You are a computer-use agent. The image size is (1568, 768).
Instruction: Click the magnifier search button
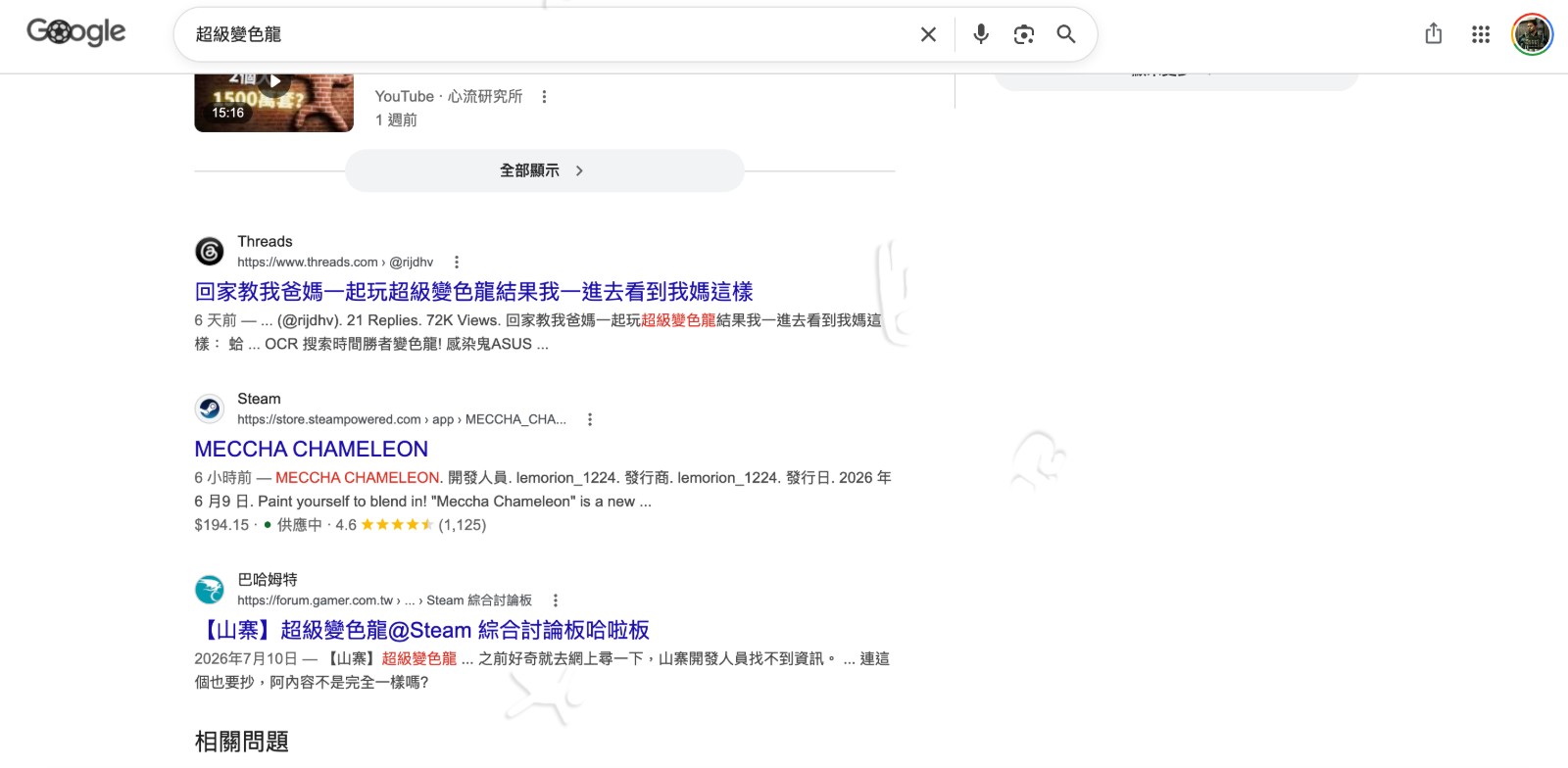(x=1066, y=34)
